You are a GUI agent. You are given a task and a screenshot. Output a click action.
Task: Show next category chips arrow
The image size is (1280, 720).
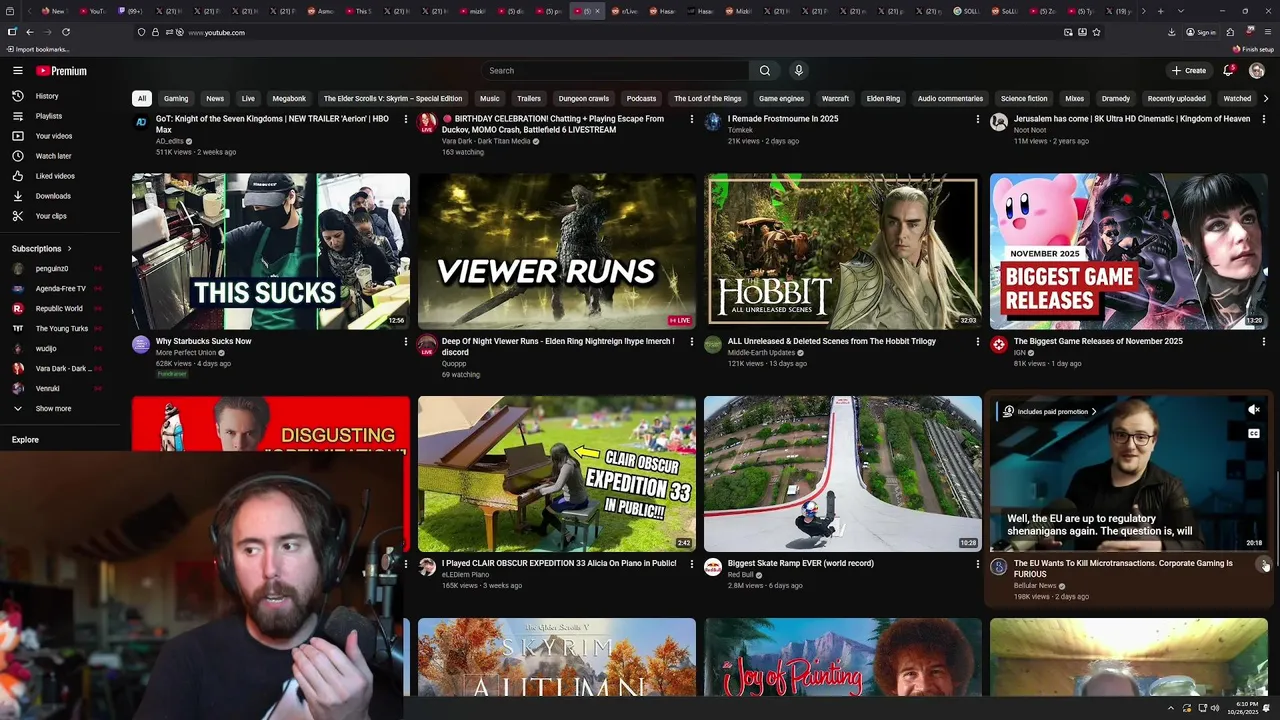pyautogui.click(x=1266, y=99)
